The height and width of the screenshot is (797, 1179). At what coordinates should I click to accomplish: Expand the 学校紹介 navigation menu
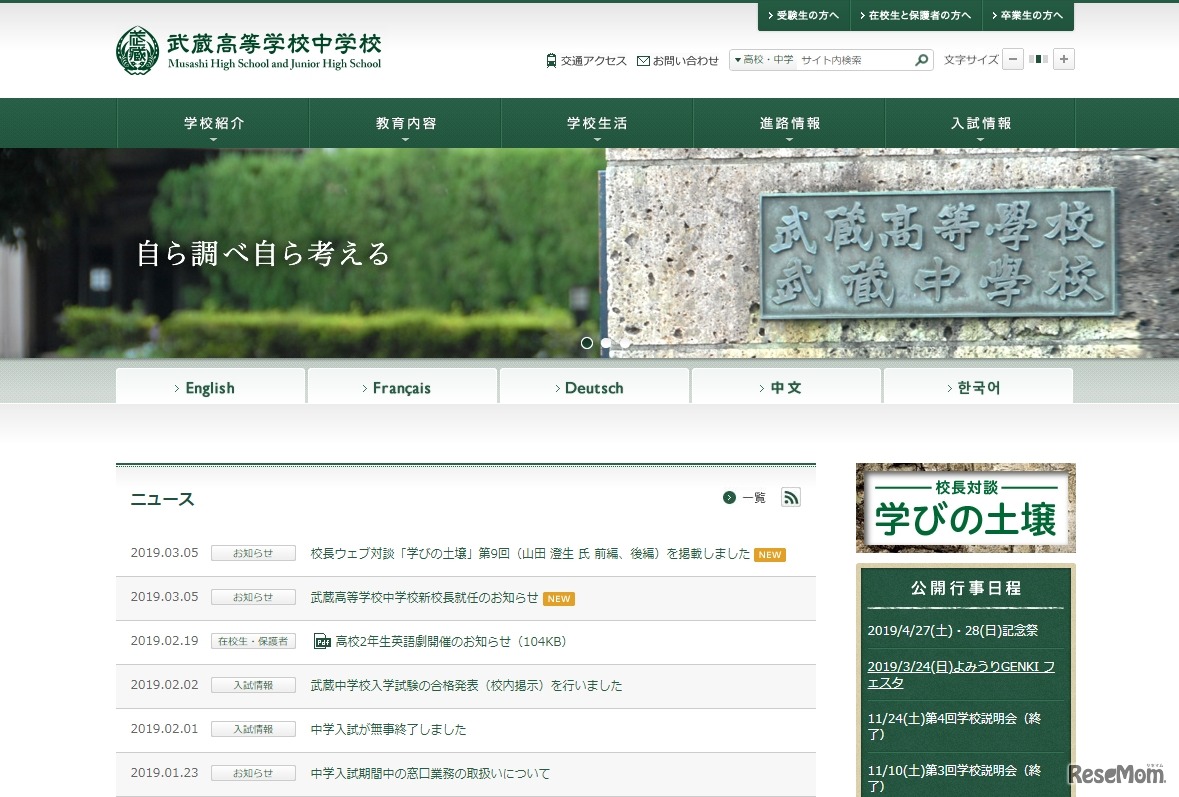(x=212, y=122)
